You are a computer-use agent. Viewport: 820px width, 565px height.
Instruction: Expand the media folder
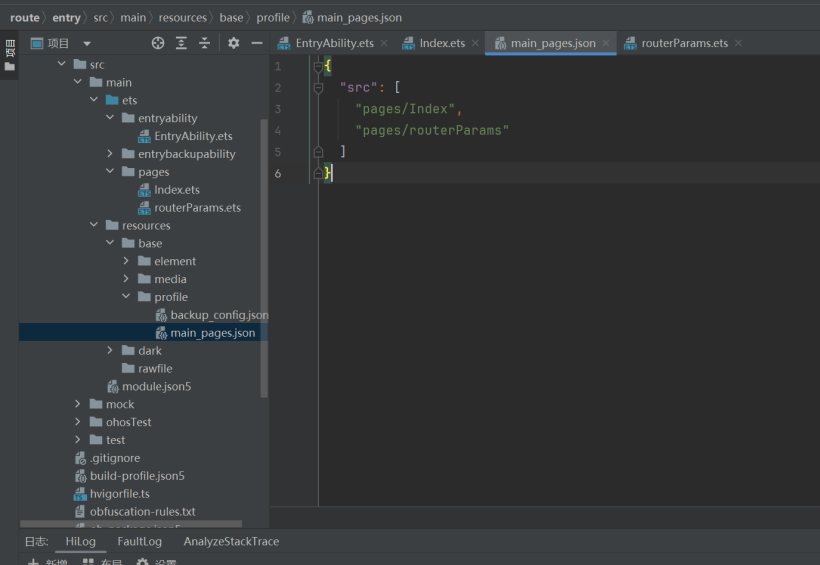[x=126, y=278]
